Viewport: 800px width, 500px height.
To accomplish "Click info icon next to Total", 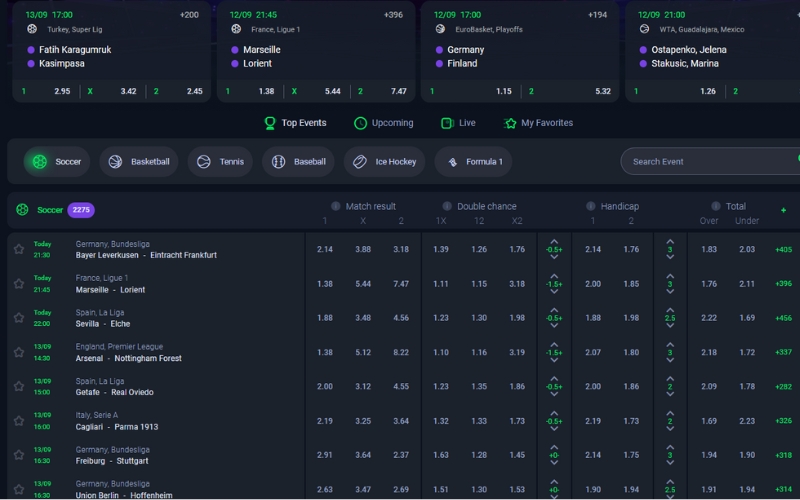I will (716, 206).
